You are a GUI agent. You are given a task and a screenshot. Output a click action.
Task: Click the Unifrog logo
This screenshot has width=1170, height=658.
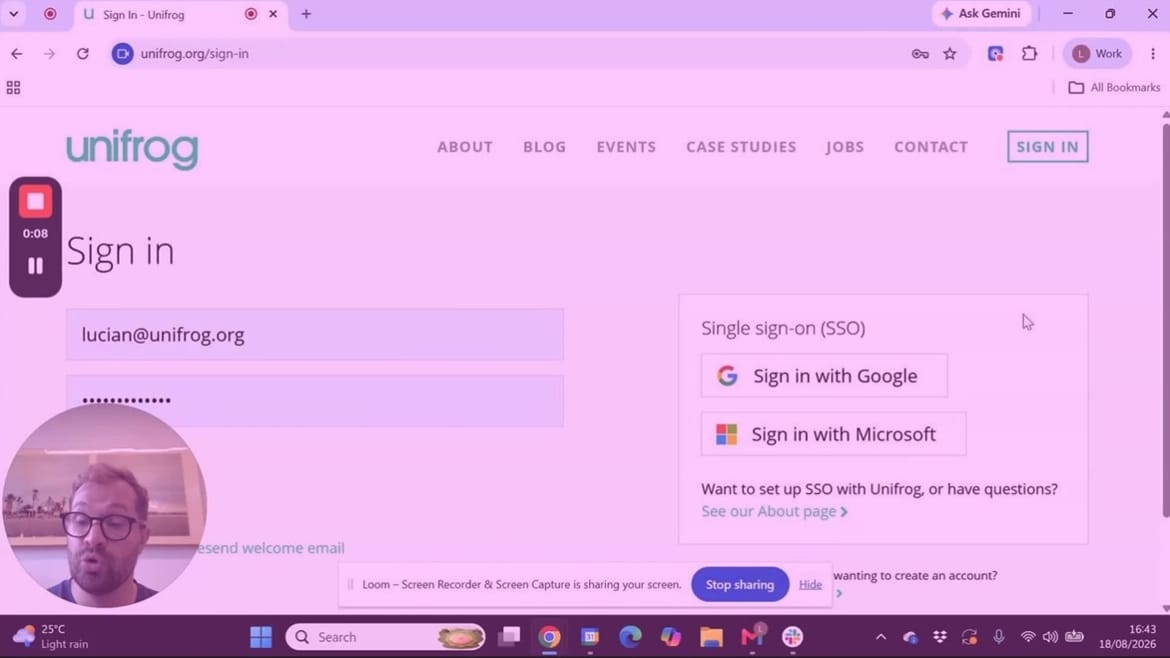point(132,148)
